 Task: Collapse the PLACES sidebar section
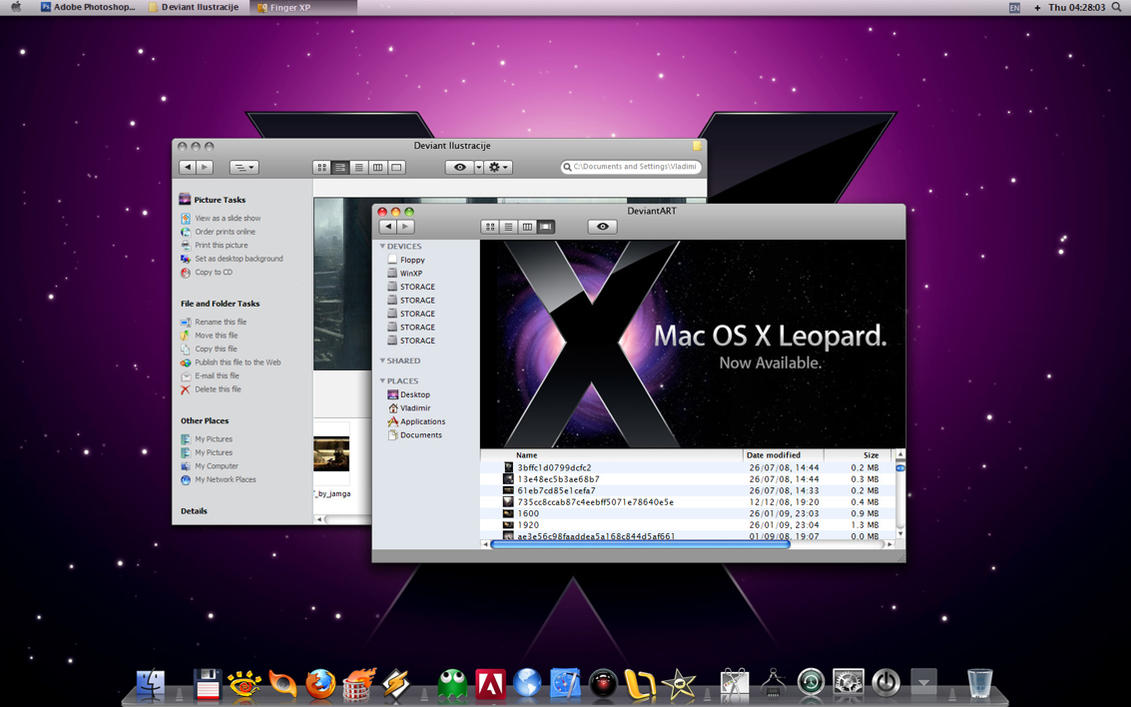[382, 381]
